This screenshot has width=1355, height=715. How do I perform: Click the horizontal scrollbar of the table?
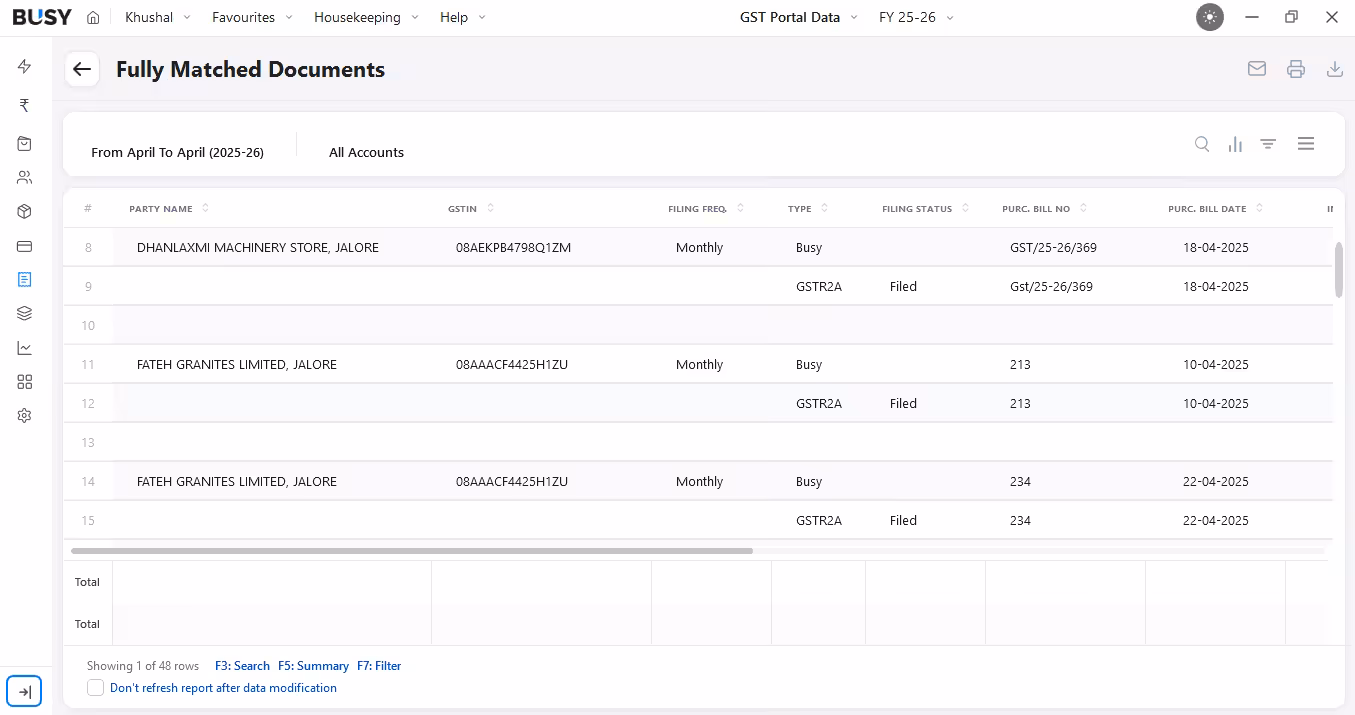click(x=412, y=551)
